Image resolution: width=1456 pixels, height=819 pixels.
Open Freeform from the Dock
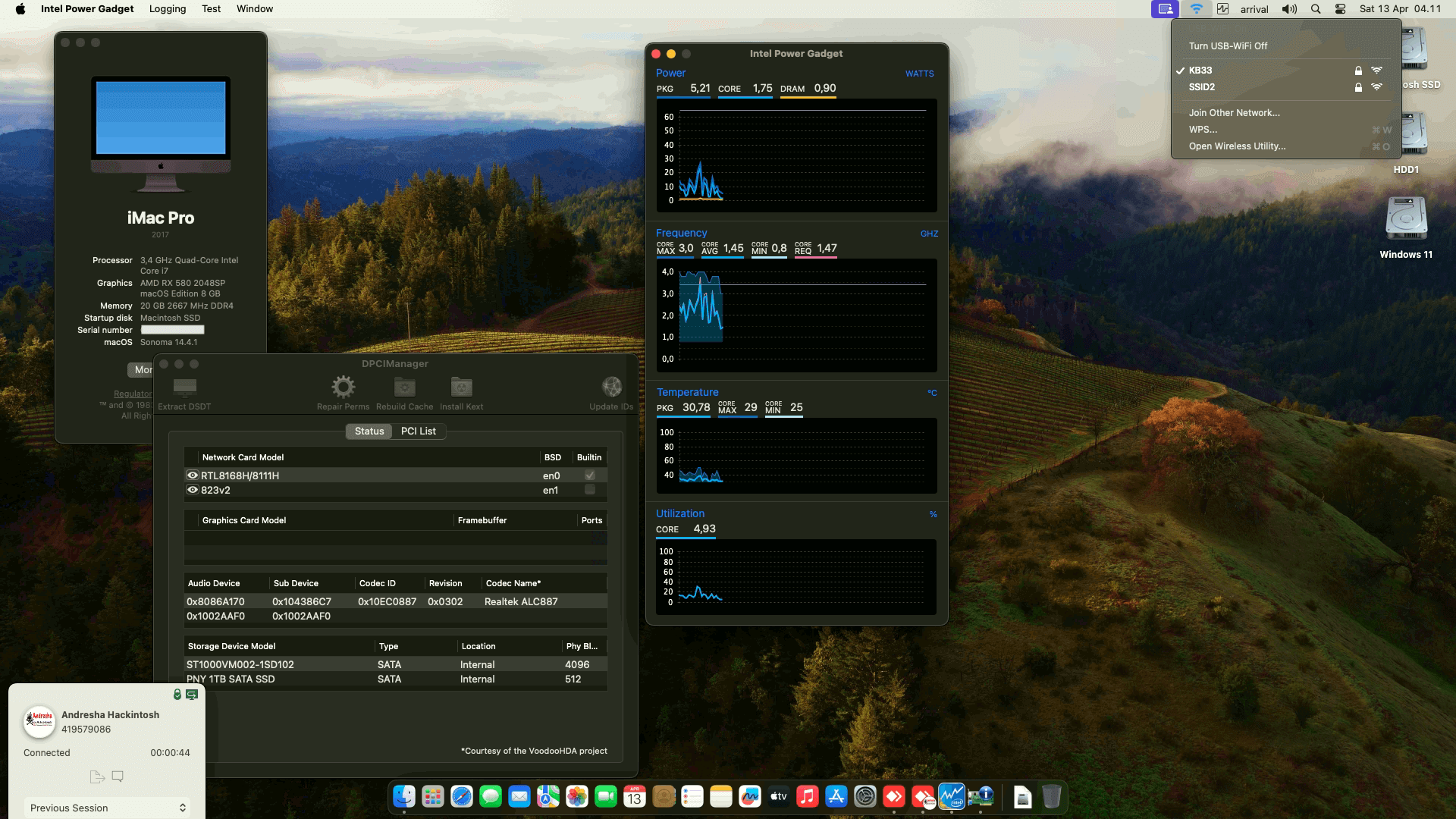(x=750, y=796)
